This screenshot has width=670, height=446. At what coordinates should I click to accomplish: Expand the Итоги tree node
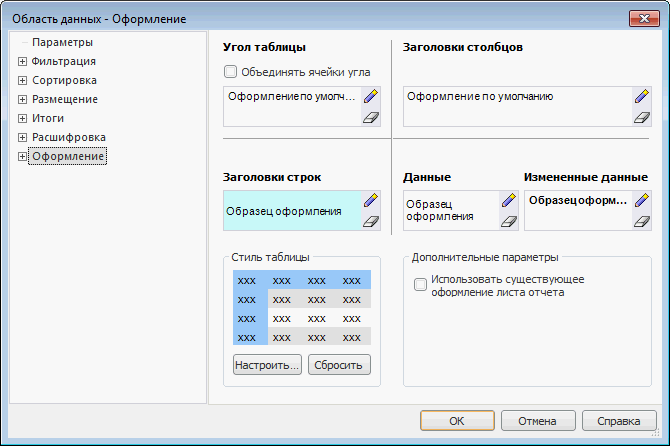coord(22,118)
